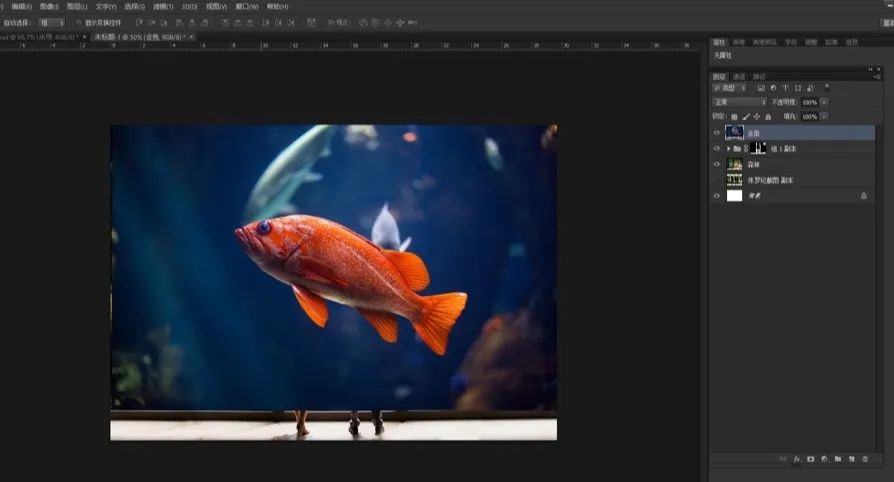The height and width of the screenshot is (482, 894).
Task: Open the 窗口(W) menu
Action: tap(247, 7)
